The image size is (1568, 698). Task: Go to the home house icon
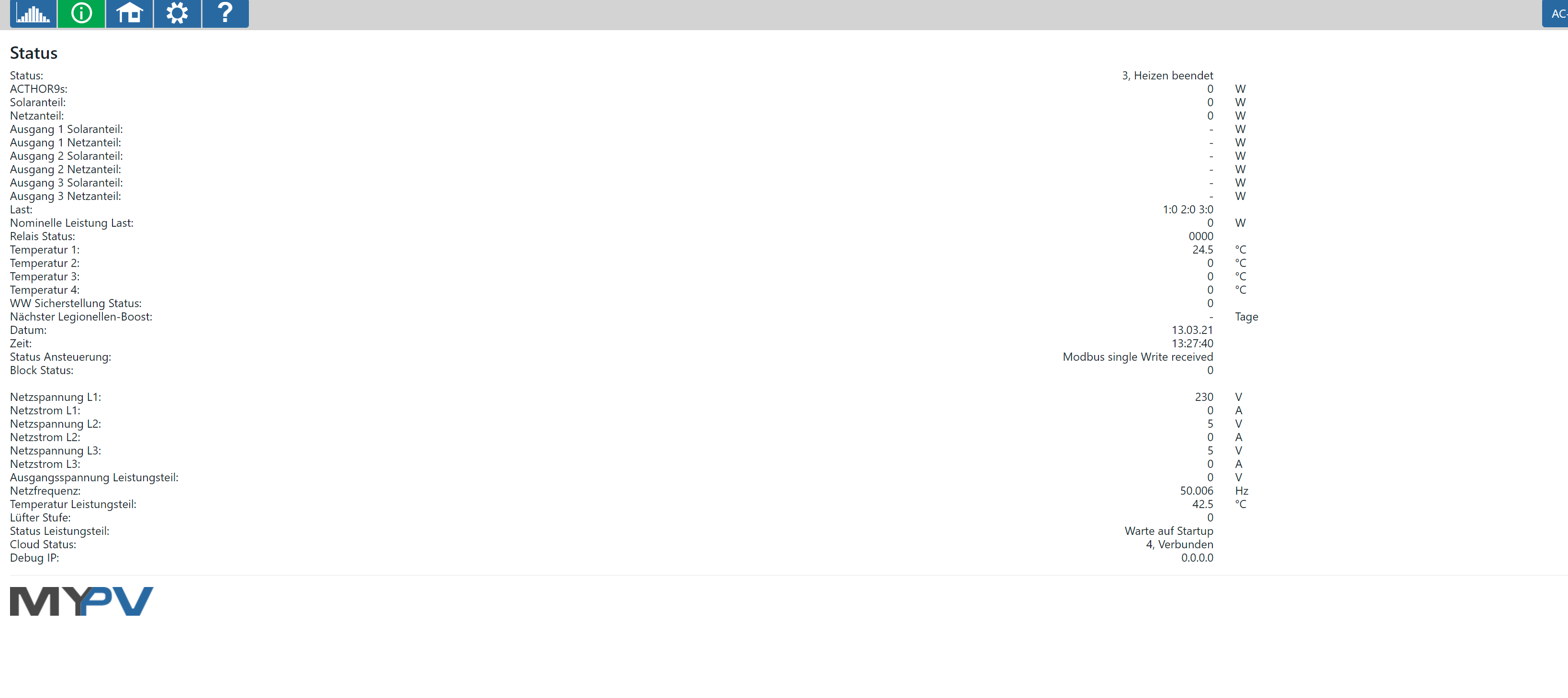[x=130, y=13]
